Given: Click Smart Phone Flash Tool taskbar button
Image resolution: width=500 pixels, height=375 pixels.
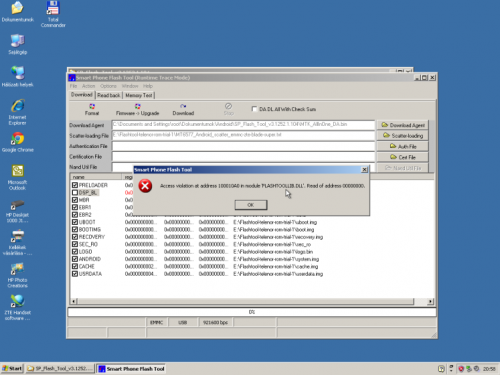Looking at the screenshot, I should pos(132,368).
